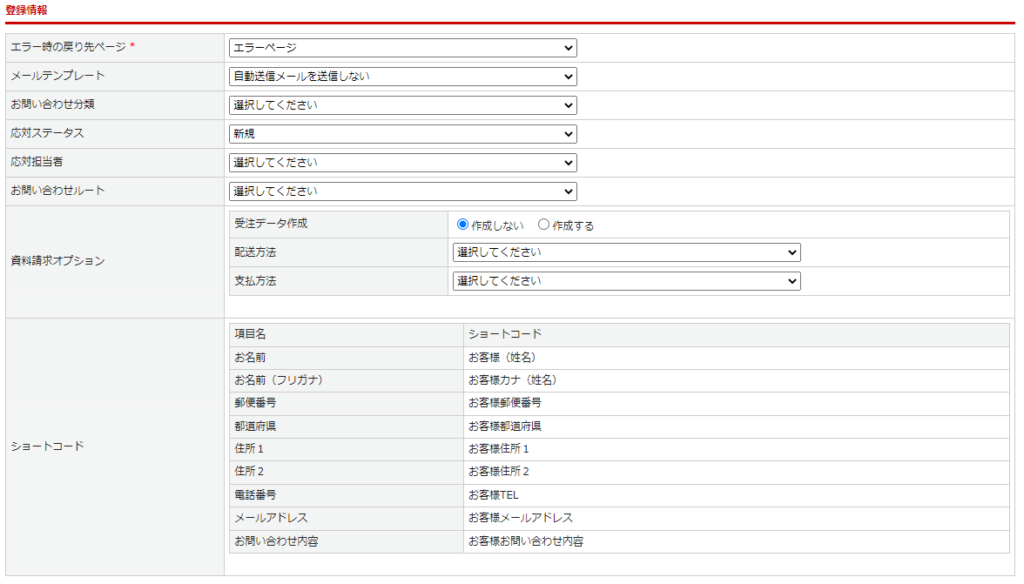This screenshot has width=1024, height=584.
Task: Open the 応対担当者 dropdown
Action: (402, 163)
